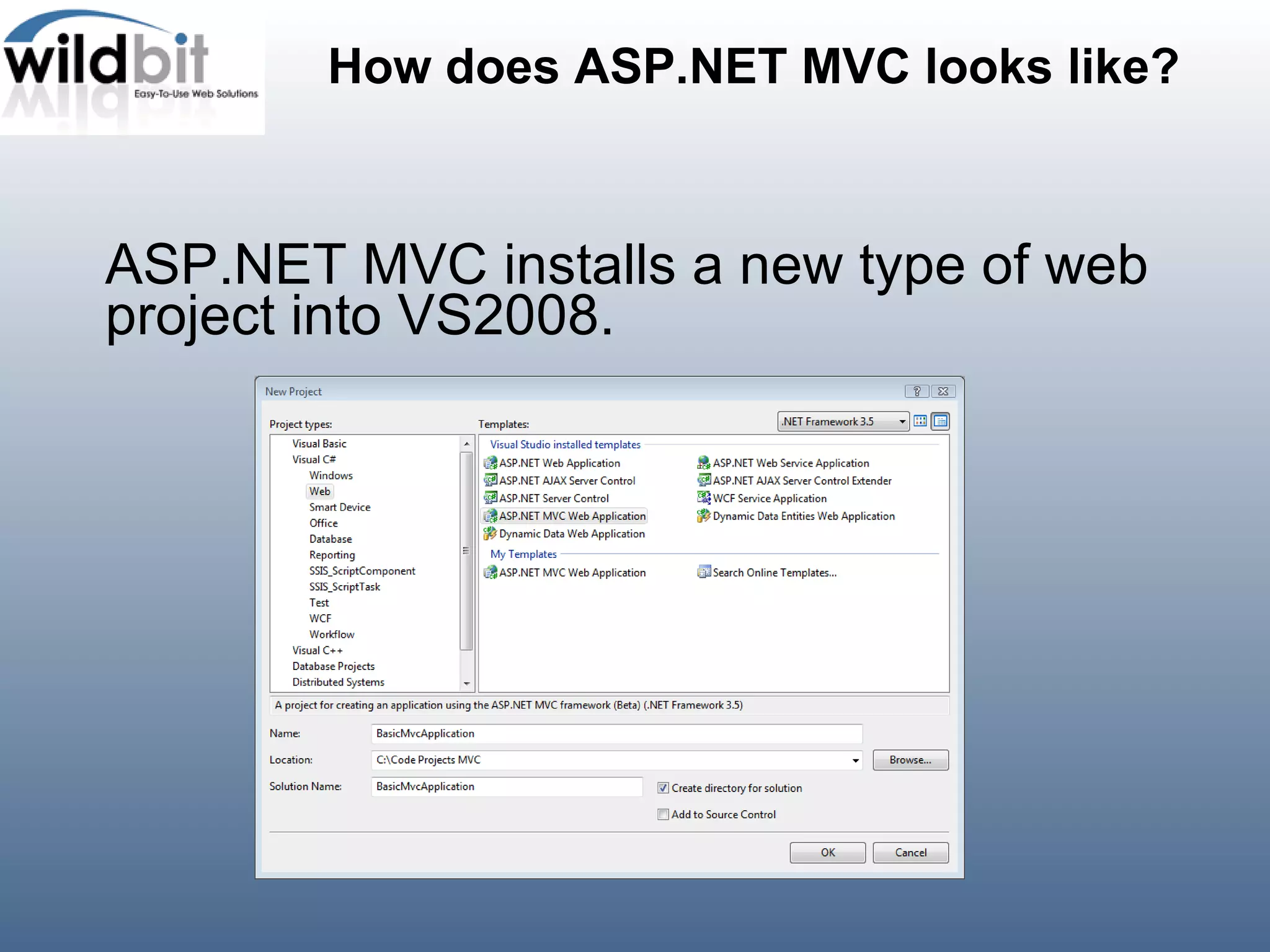Click the Solution Name input field
Image resolution: width=1270 pixels, height=952 pixels.
507,787
